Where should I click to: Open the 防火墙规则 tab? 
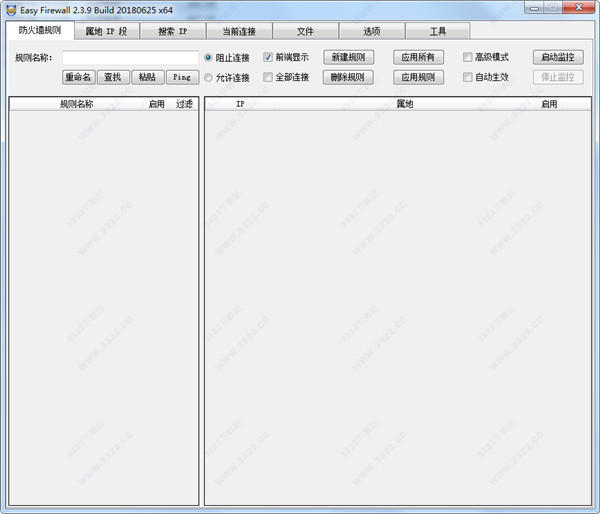(x=40, y=30)
